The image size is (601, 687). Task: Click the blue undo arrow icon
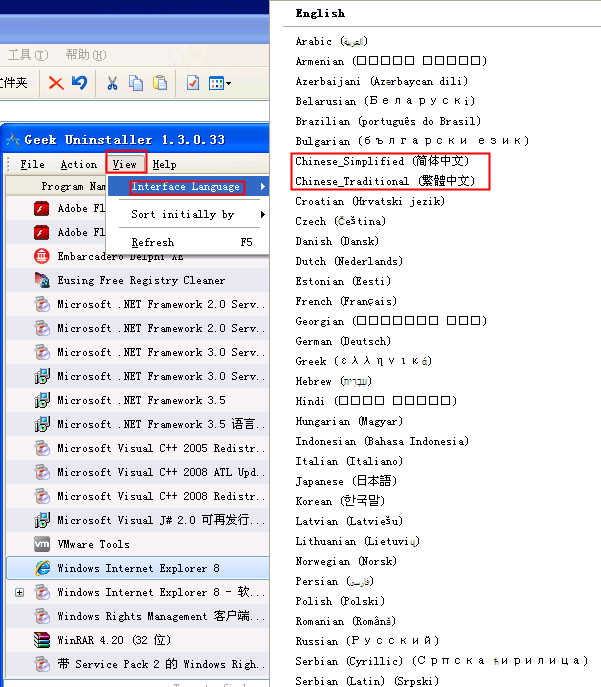80,82
